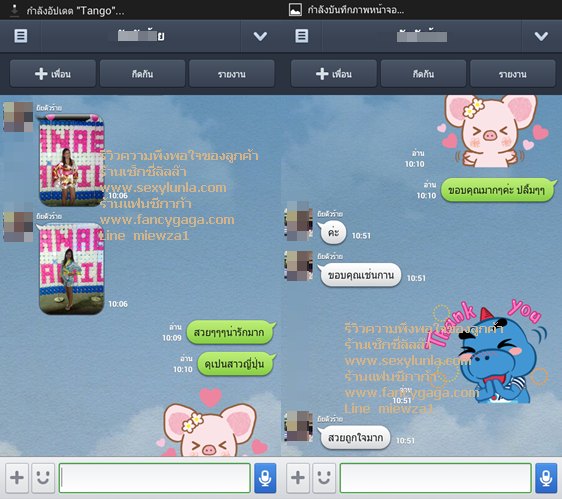The height and width of the screenshot is (499, 562).
Task: Tap the left "กีดกัน" block button
Action: pos(142,74)
